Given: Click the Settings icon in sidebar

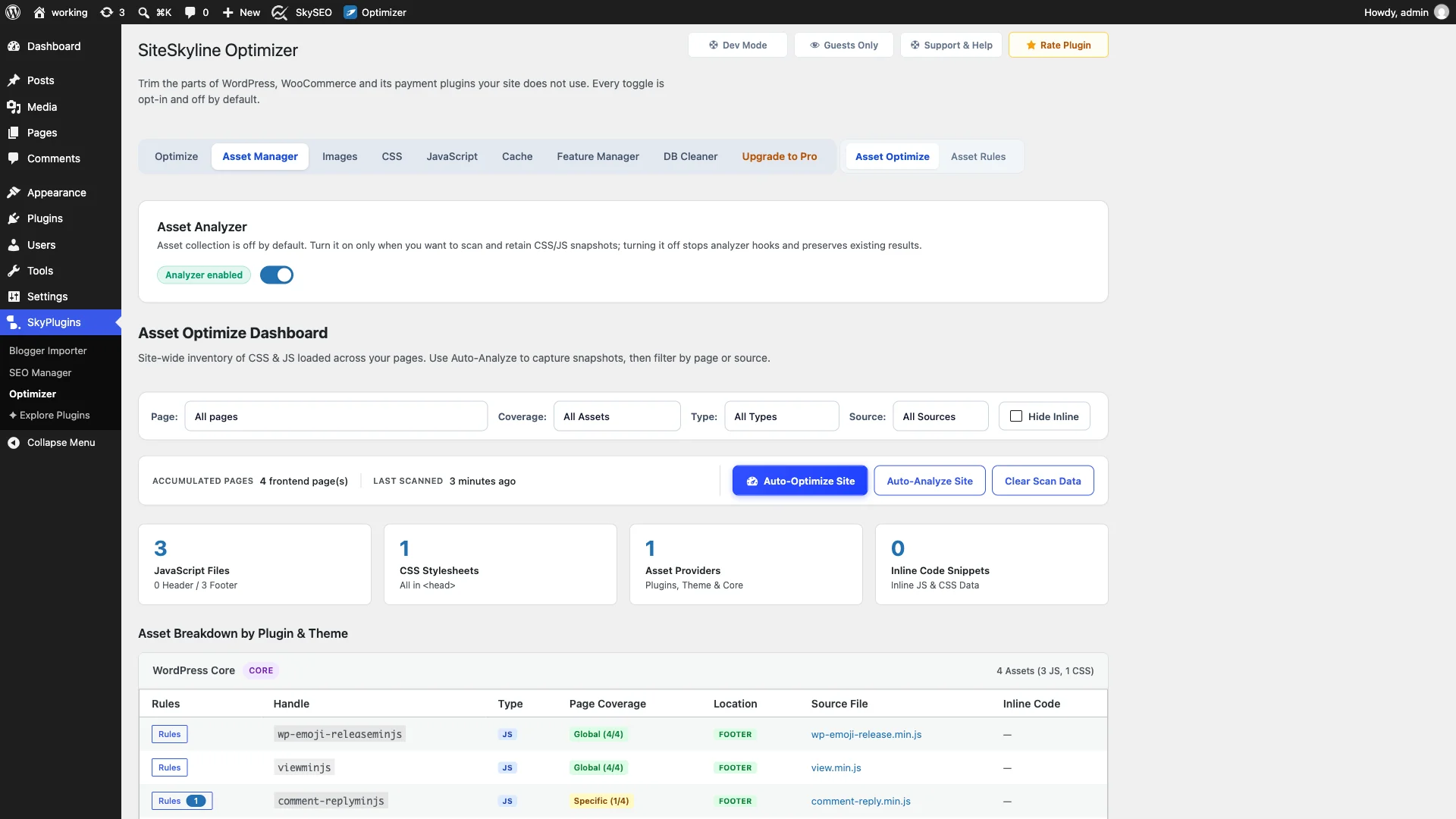Looking at the screenshot, I should 14,297.
